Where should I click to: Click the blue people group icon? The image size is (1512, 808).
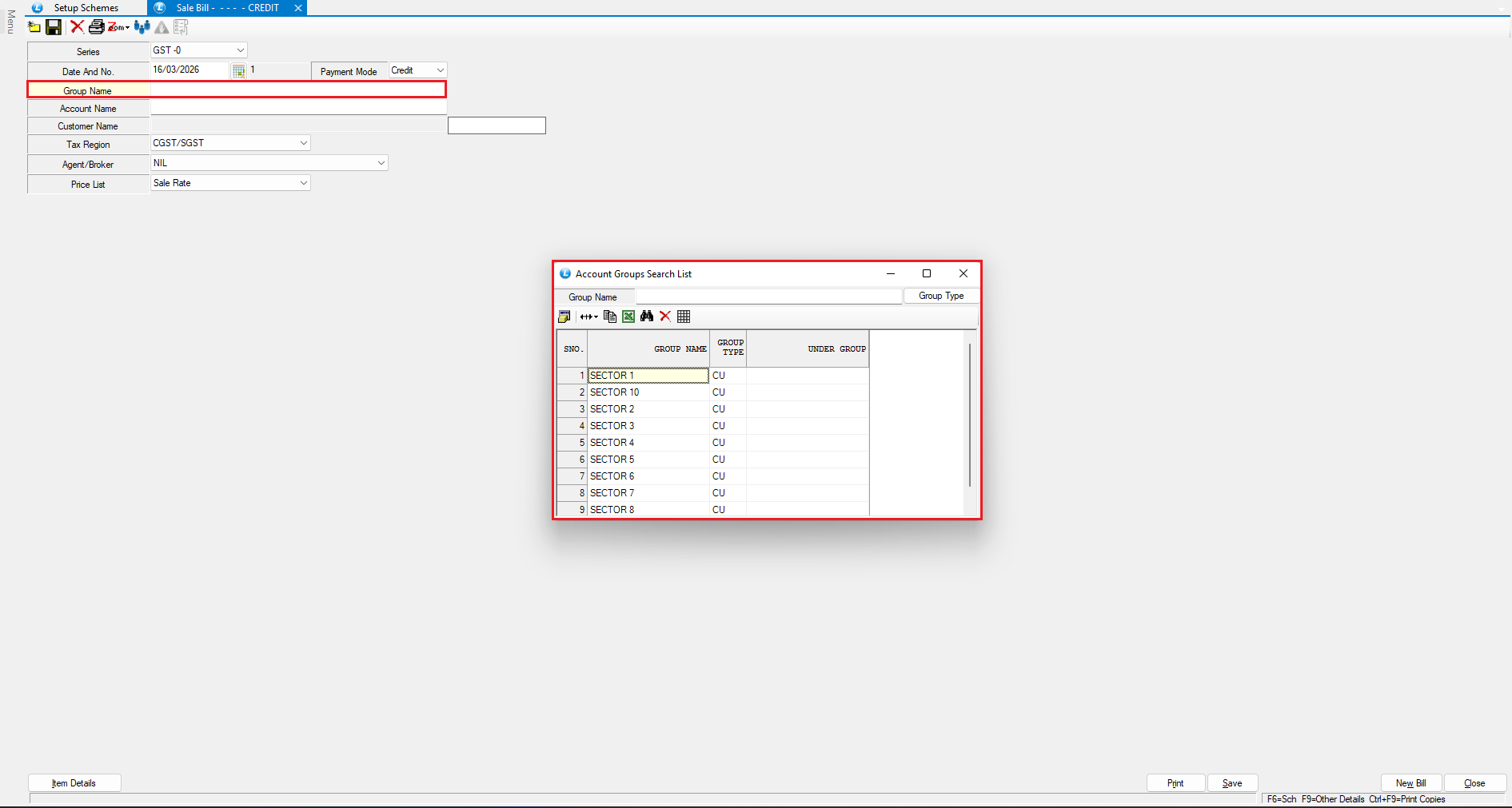coord(142,27)
